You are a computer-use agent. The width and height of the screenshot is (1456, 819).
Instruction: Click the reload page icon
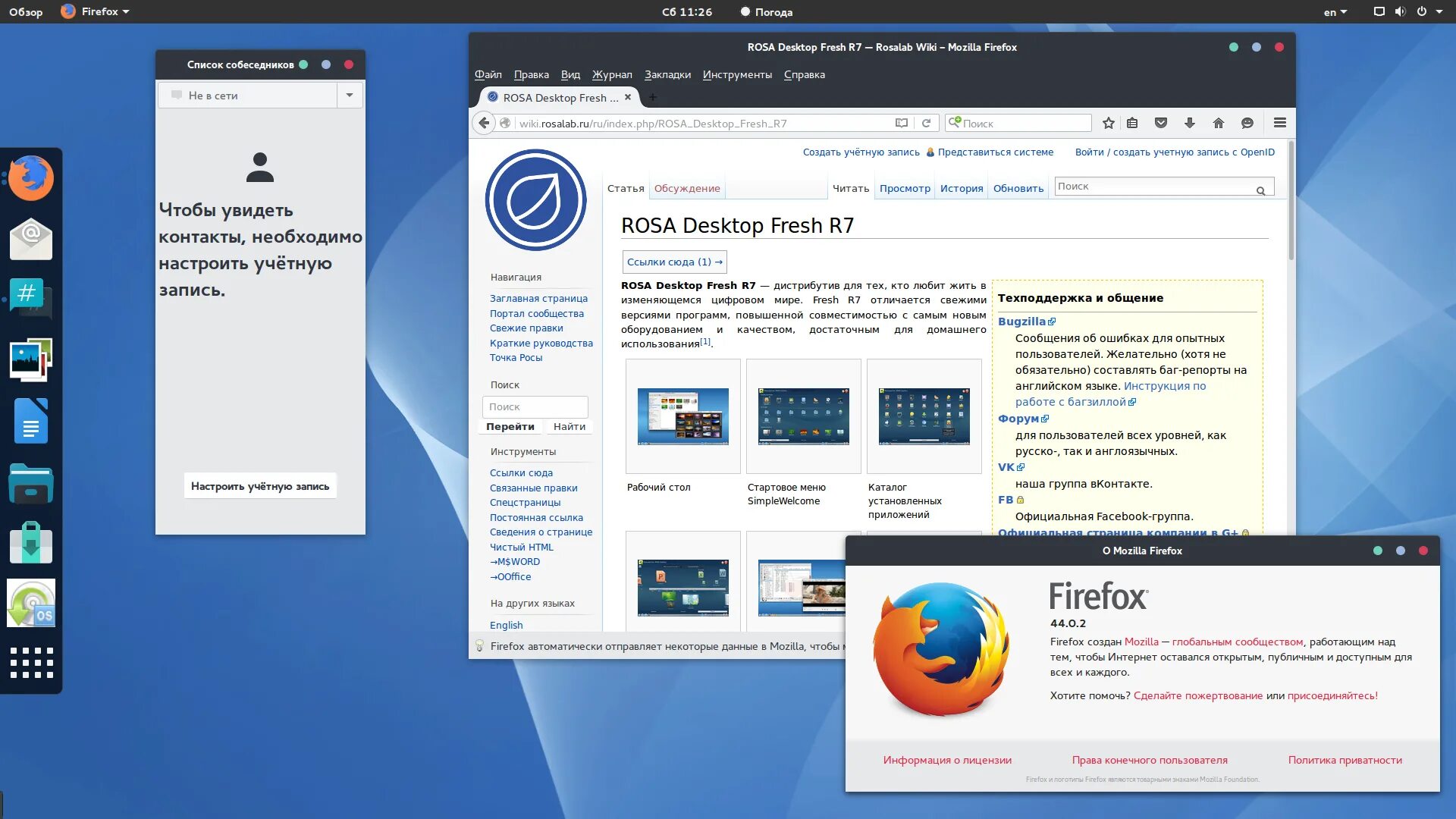(926, 123)
